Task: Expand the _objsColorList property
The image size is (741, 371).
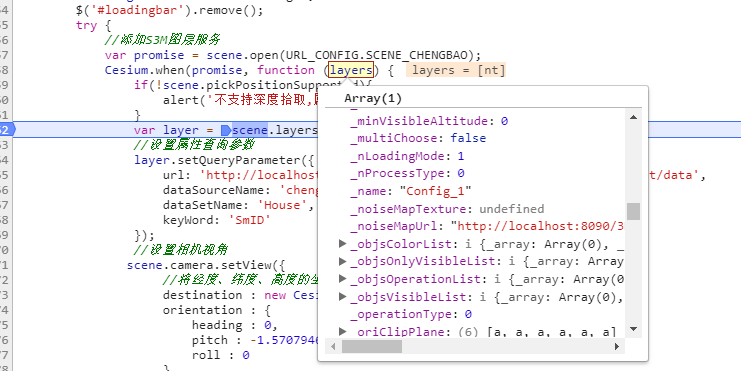Action: pos(343,244)
